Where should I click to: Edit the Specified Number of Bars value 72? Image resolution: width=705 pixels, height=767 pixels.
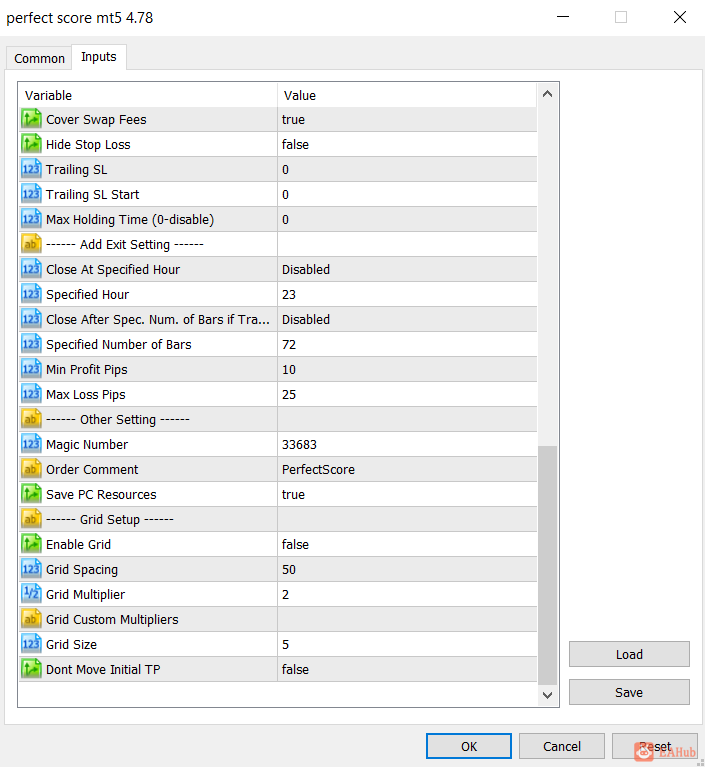407,344
